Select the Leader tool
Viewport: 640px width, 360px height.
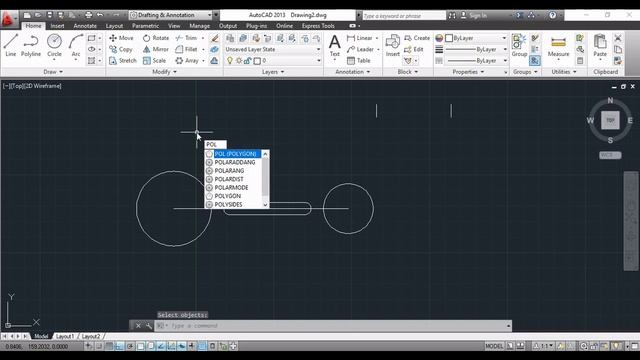(360, 49)
